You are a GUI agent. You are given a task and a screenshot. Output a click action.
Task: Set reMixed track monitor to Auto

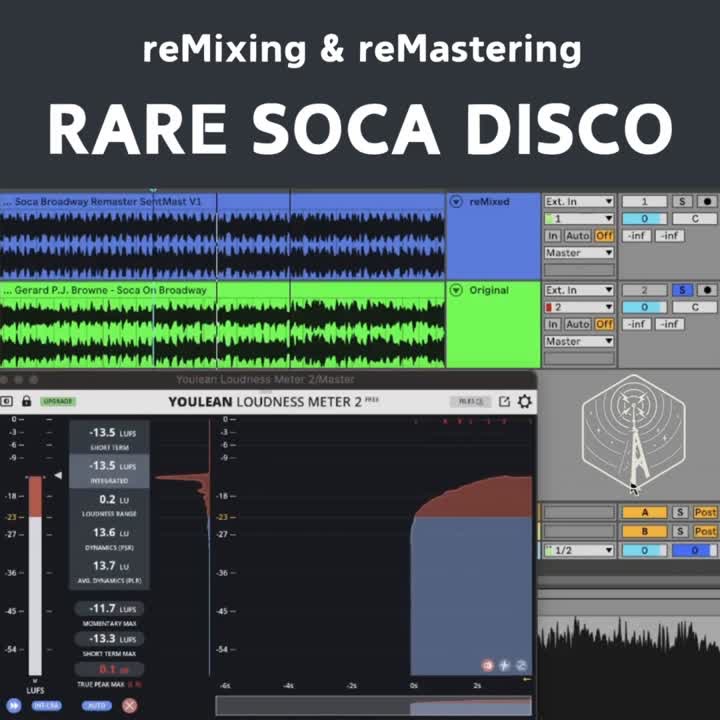578,236
